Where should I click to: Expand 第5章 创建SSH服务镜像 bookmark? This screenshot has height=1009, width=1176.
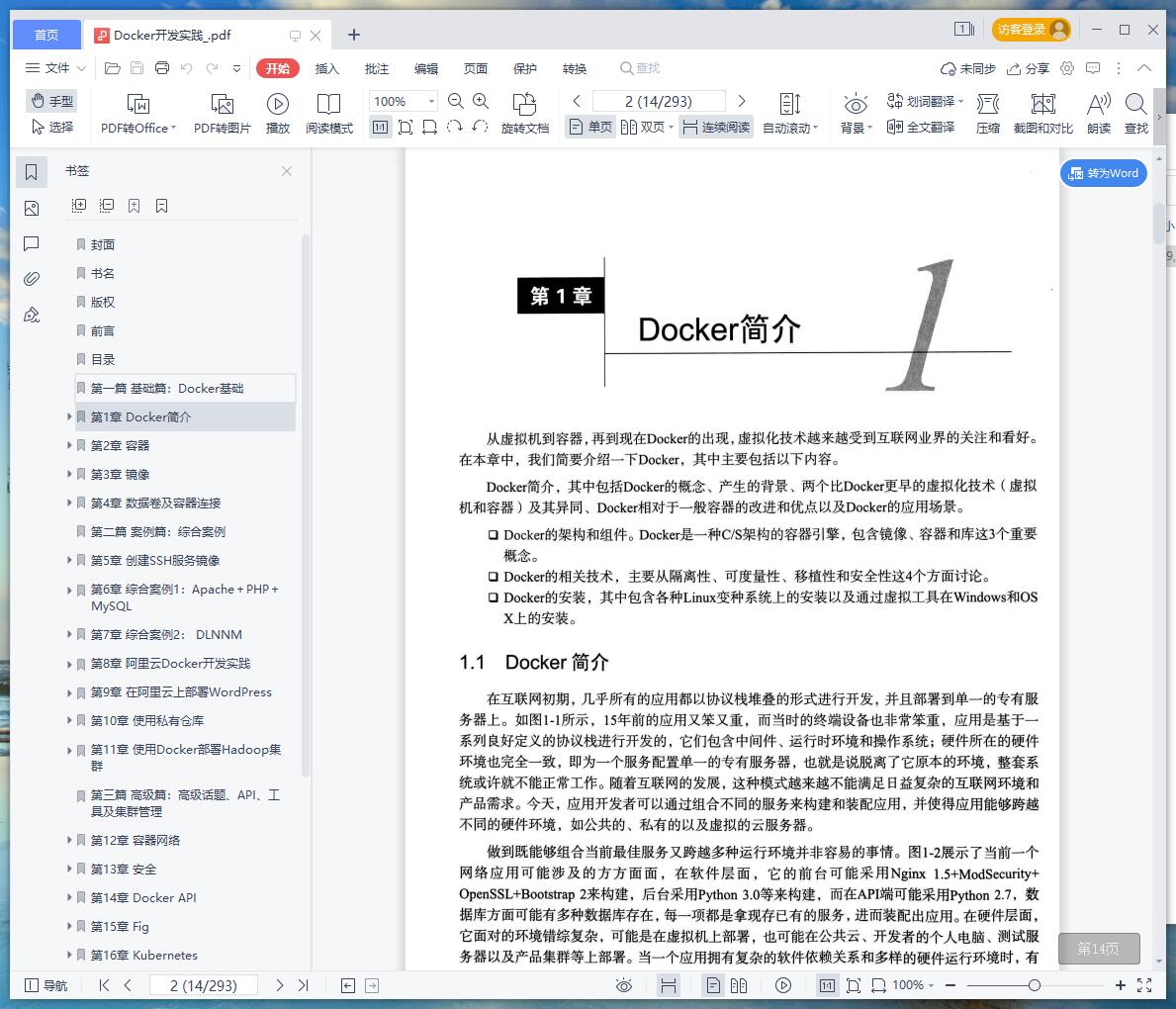[69, 560]
